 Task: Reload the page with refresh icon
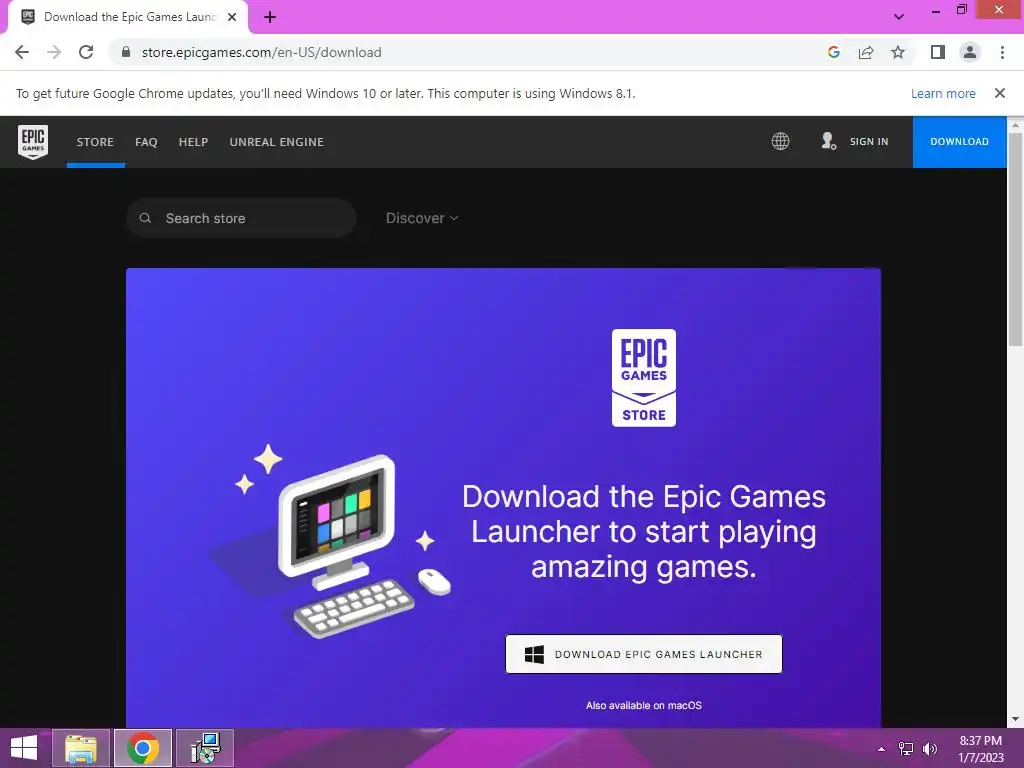pyautogui.click(x=86, y=52)
